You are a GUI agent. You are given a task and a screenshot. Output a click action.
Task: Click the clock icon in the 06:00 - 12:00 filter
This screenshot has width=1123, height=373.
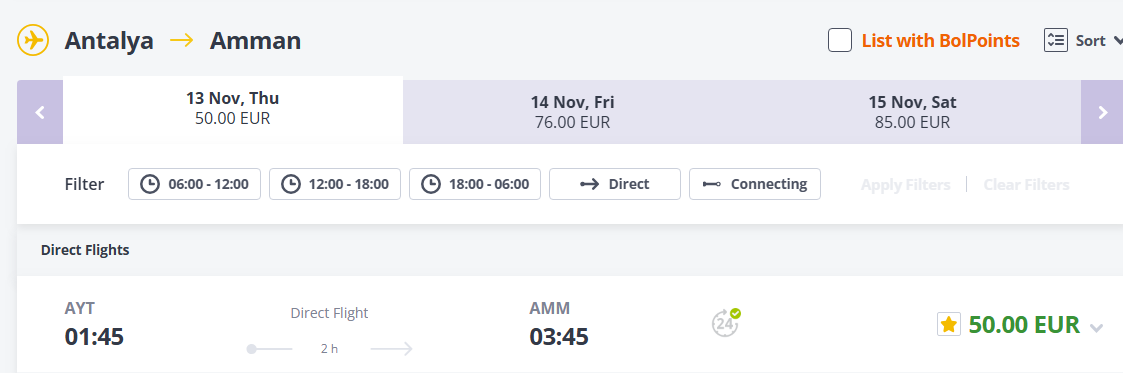(150, 184)
